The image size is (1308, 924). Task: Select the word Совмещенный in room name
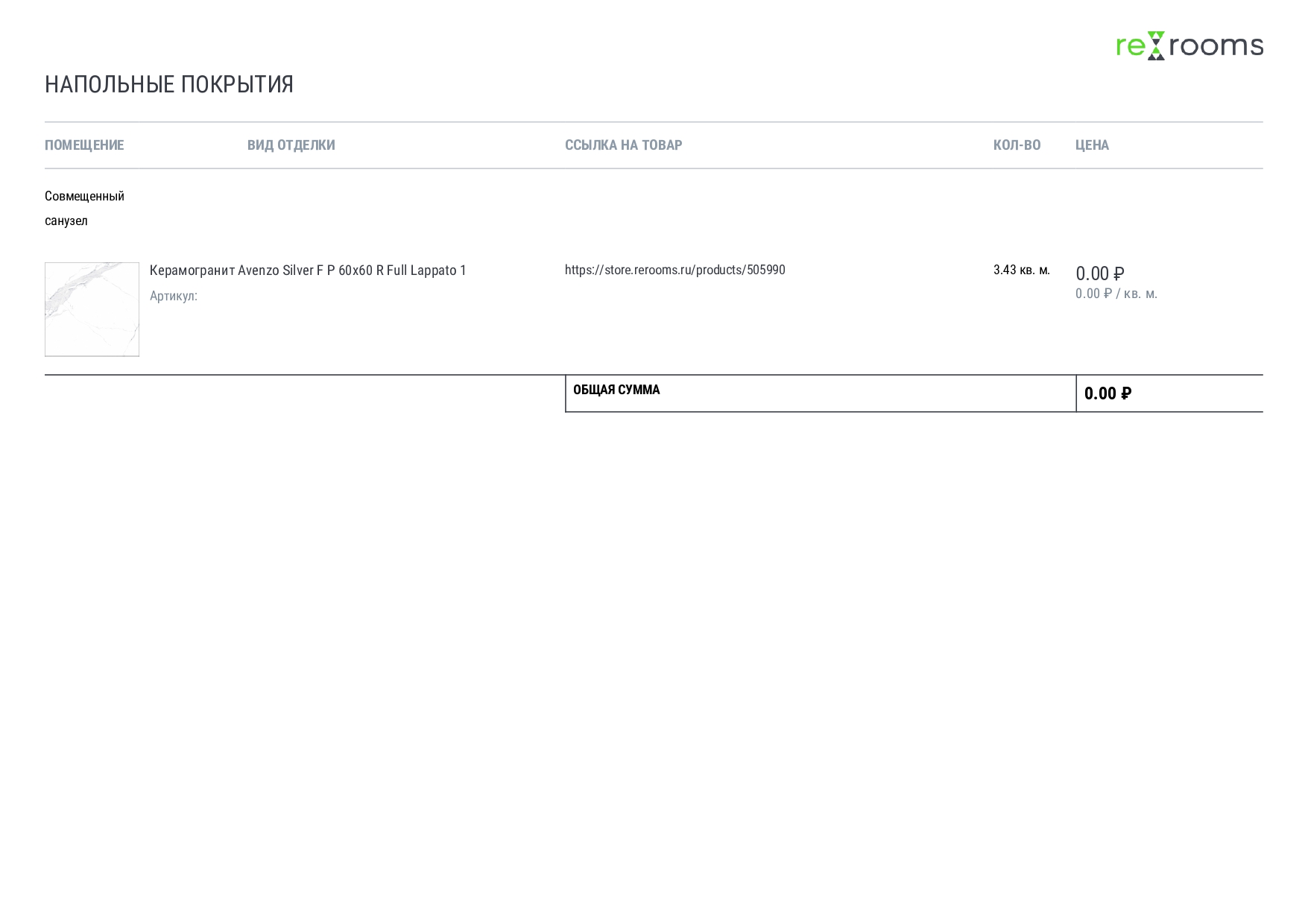point(84,196)
